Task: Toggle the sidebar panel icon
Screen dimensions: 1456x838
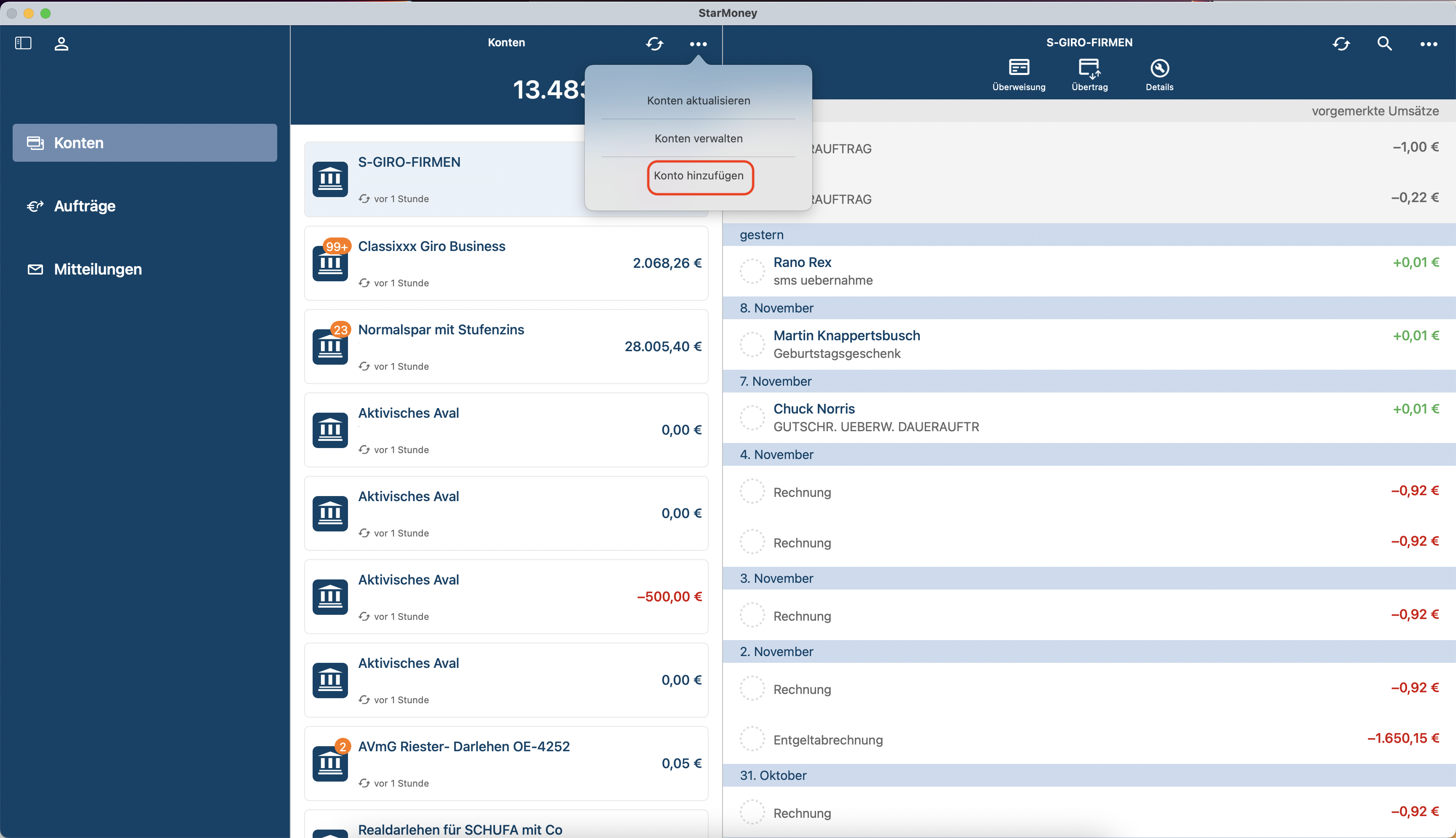Action: pos(23,43)
